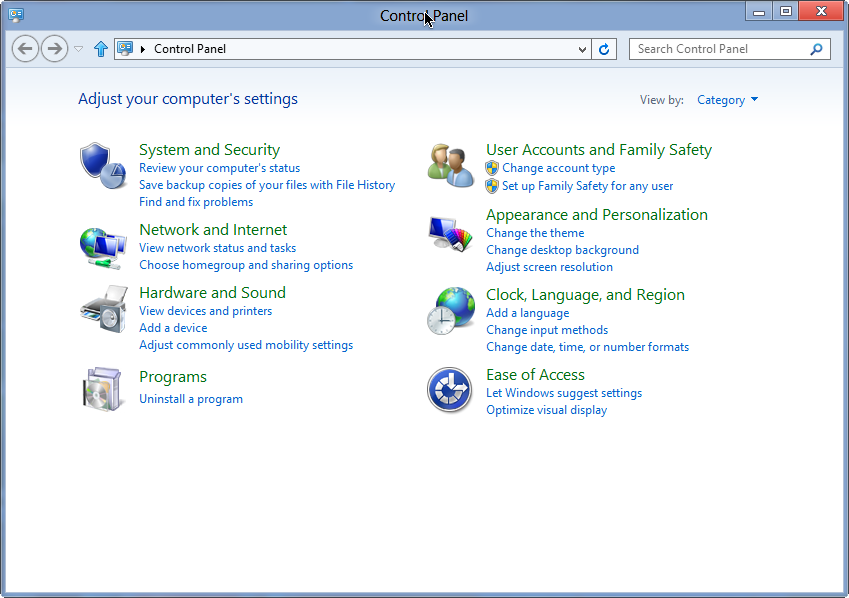The height and width of the screenshot is (598, 849).
Task: Expand the breadcrumb arrow before Control Panel
Action: 143,49
